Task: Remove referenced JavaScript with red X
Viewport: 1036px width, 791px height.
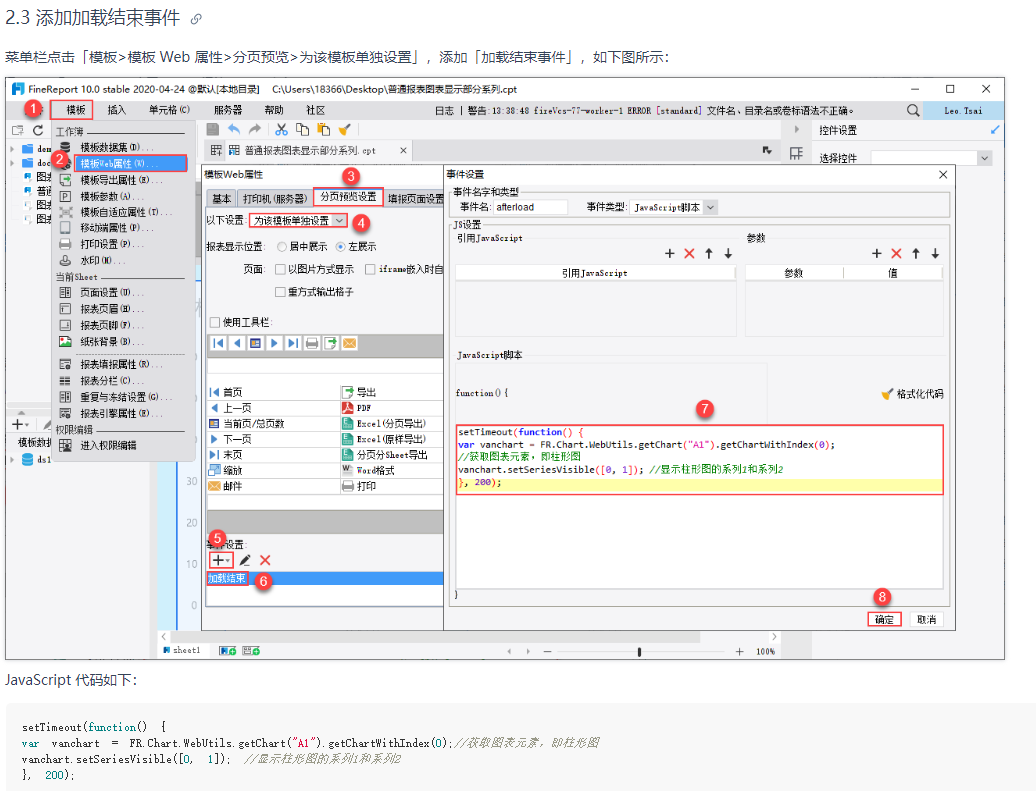Action: coord(689,253)
